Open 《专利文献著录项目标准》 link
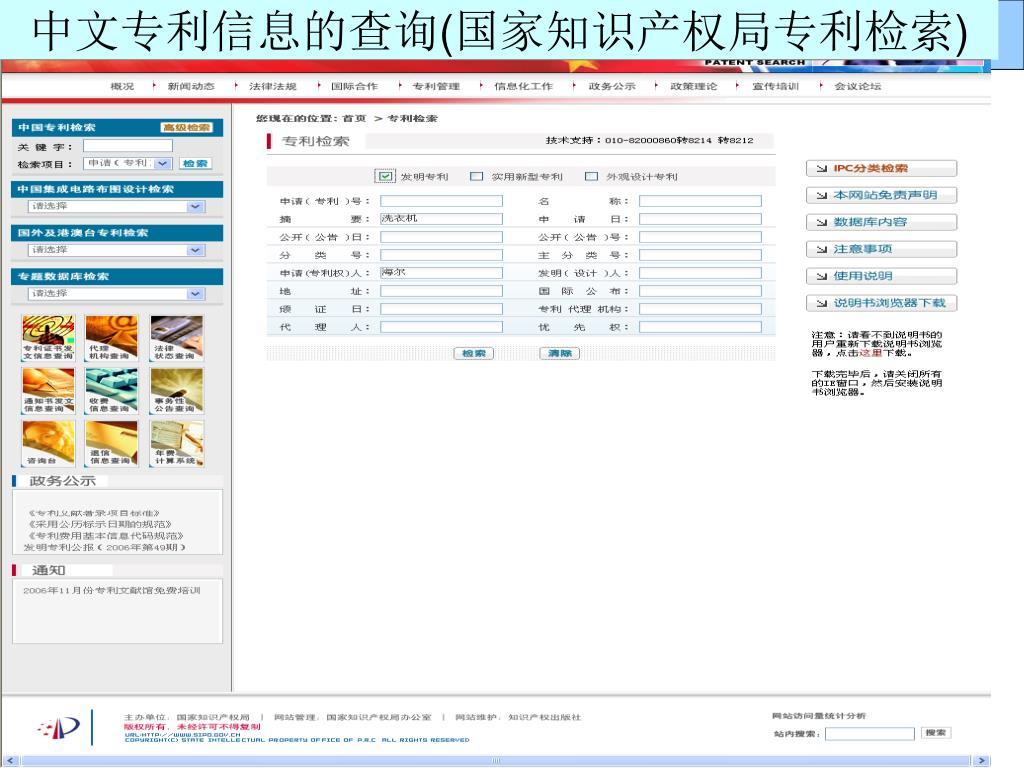1024x768 pixels. (x=93, y=513)
